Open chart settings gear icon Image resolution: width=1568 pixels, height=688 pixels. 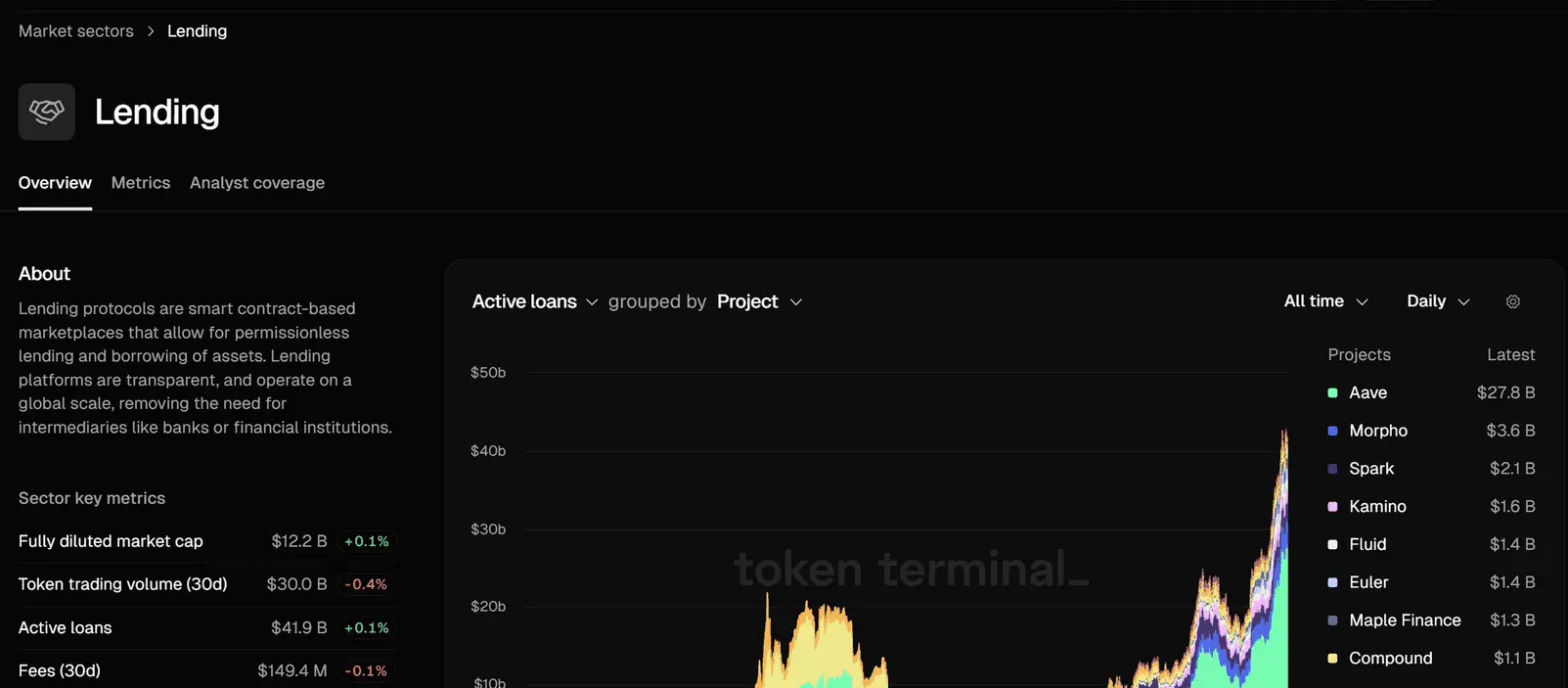[1513, 301]
